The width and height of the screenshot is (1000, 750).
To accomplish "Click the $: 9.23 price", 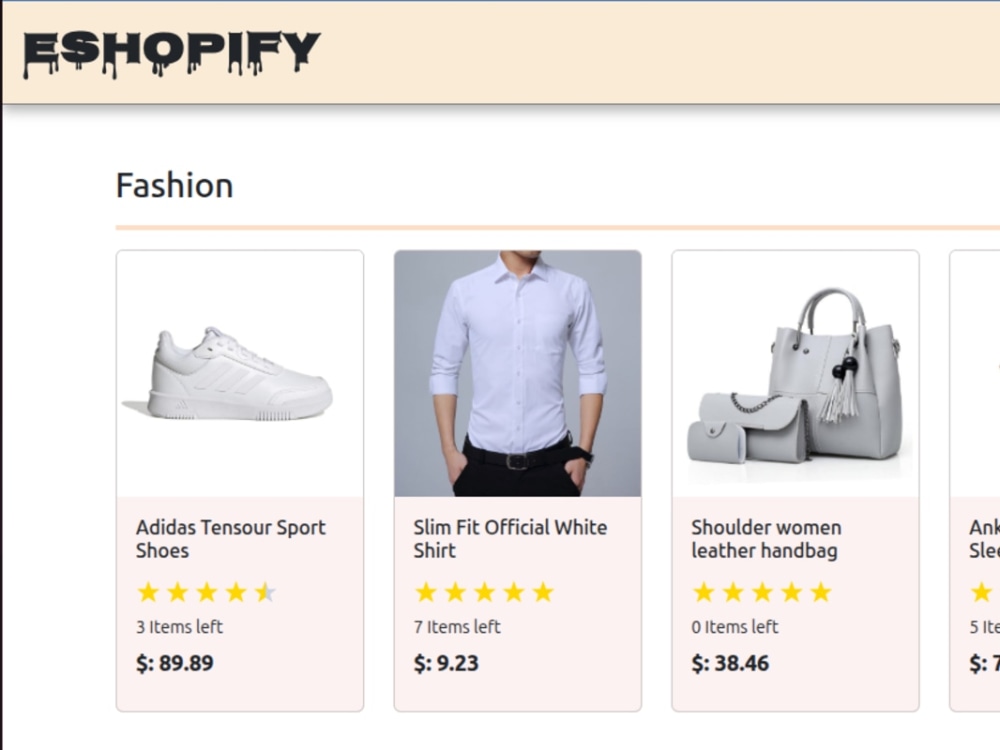I will tap(446, 663).
